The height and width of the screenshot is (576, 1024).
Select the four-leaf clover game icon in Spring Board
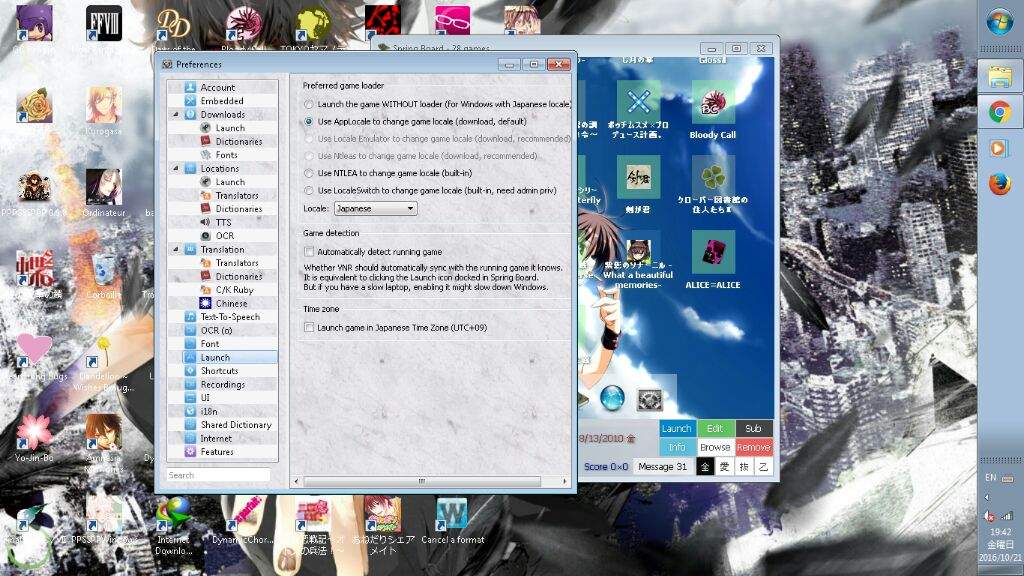712,178
